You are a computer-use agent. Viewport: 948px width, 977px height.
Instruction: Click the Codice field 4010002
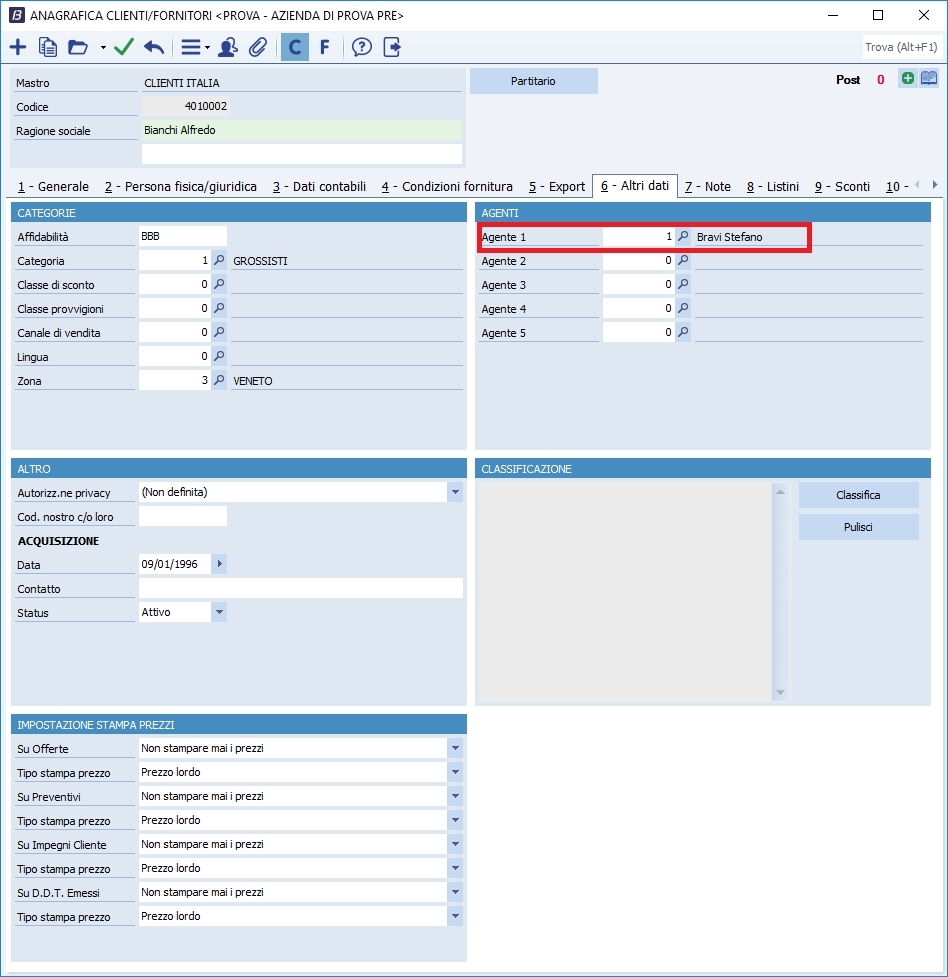tap(186, 106)
